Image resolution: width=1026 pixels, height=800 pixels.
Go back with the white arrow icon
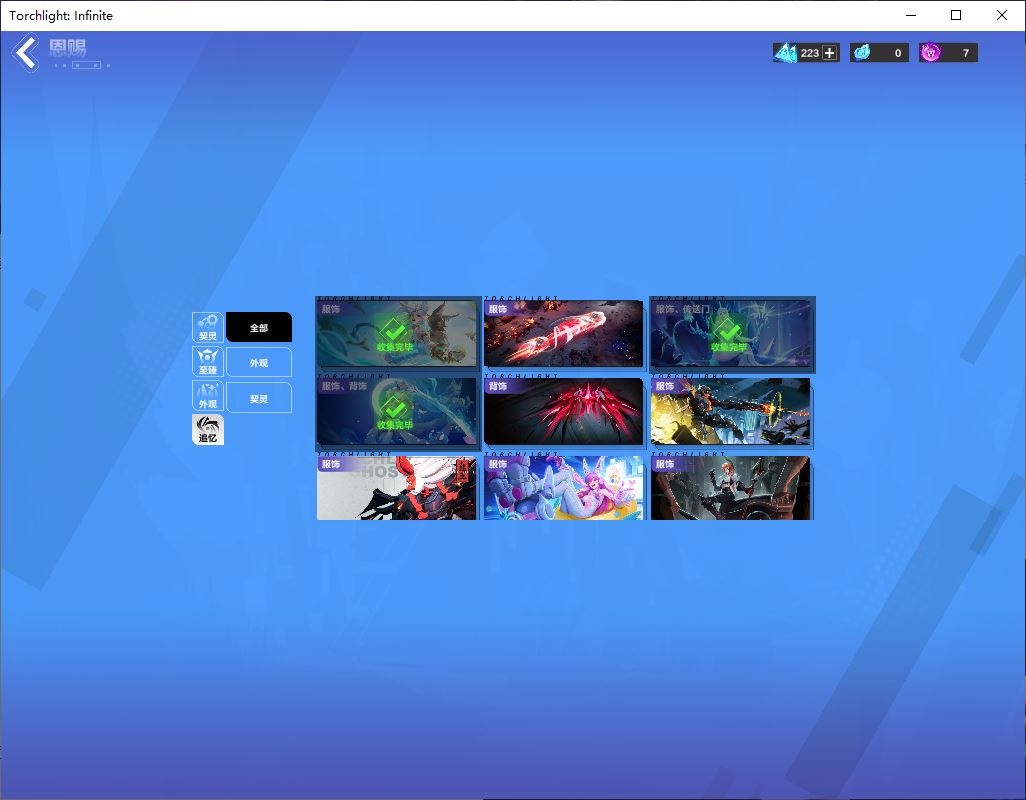(26, 52)
